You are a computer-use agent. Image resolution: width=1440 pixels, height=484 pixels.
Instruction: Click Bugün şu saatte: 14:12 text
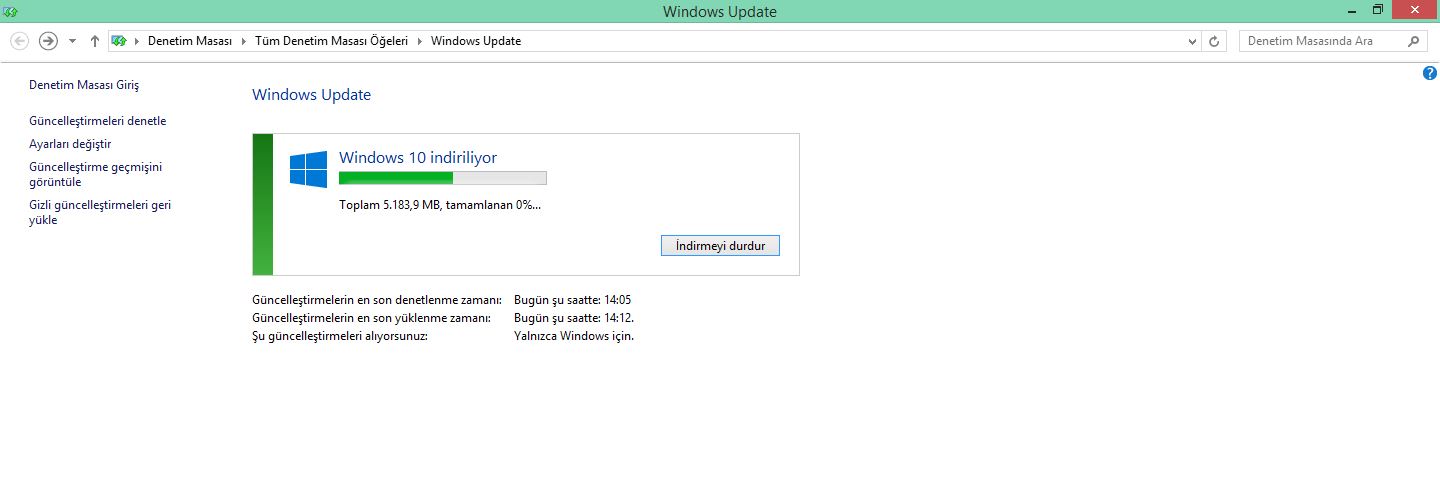pos(574,318)
